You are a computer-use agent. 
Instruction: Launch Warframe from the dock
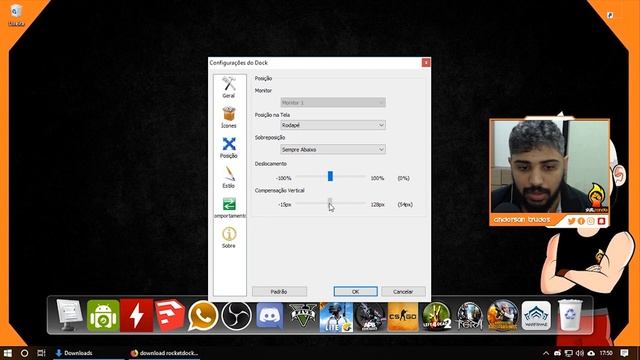click(536, 316)
